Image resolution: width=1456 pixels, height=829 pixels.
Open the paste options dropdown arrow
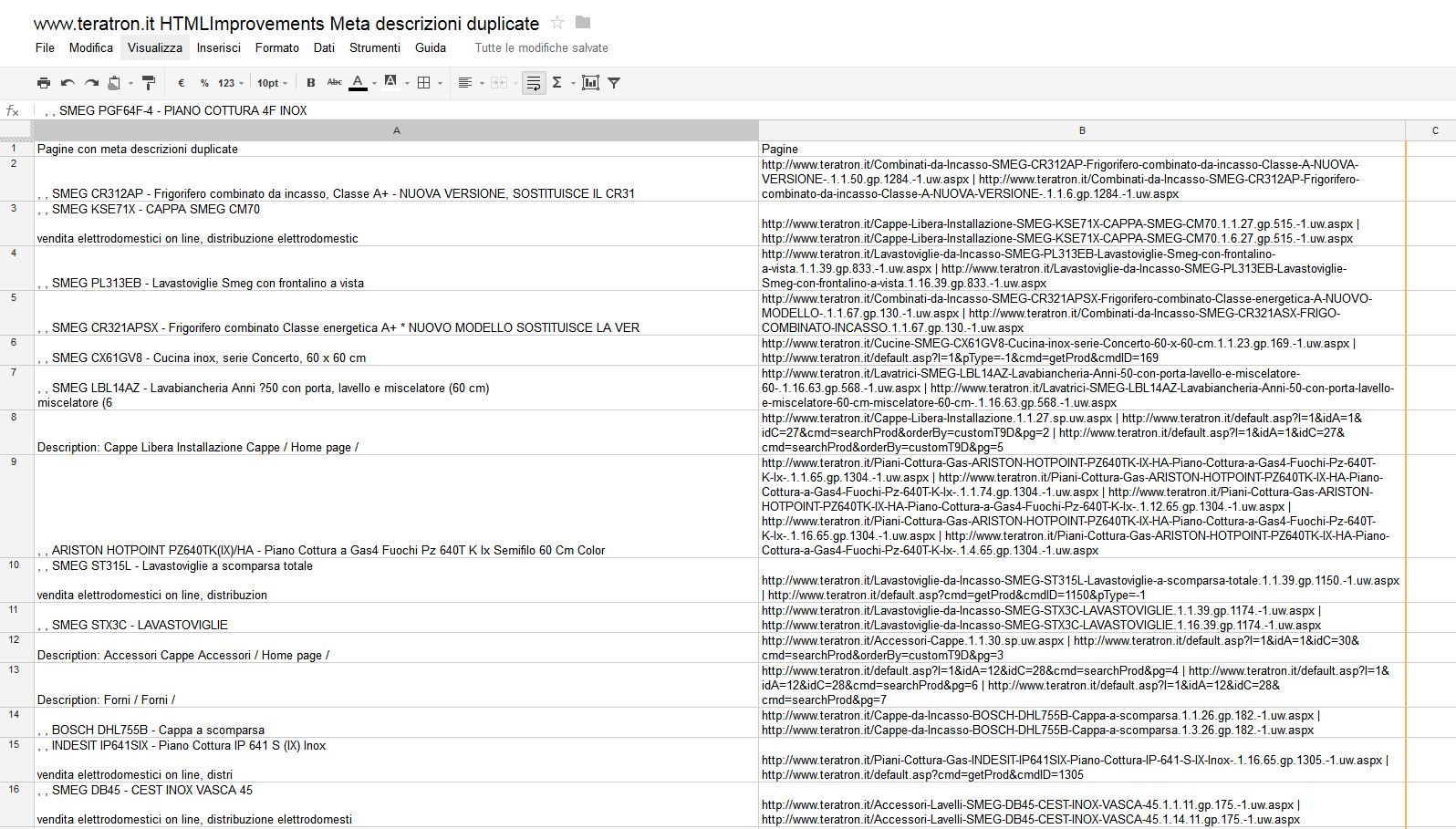[x=130, y=83]
